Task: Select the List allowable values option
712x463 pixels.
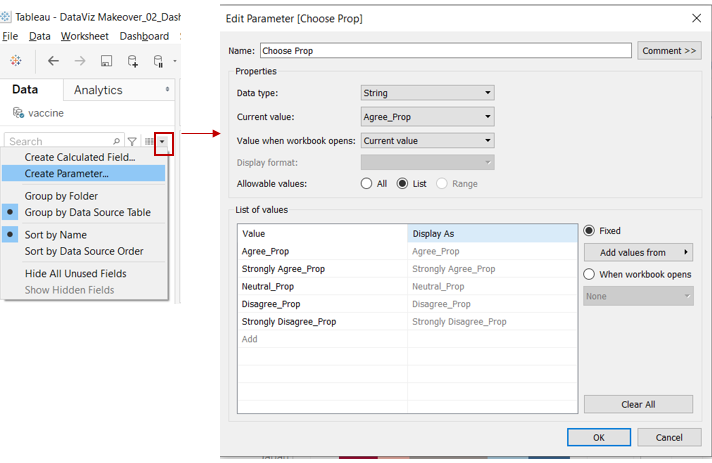Action: point(403,184)
